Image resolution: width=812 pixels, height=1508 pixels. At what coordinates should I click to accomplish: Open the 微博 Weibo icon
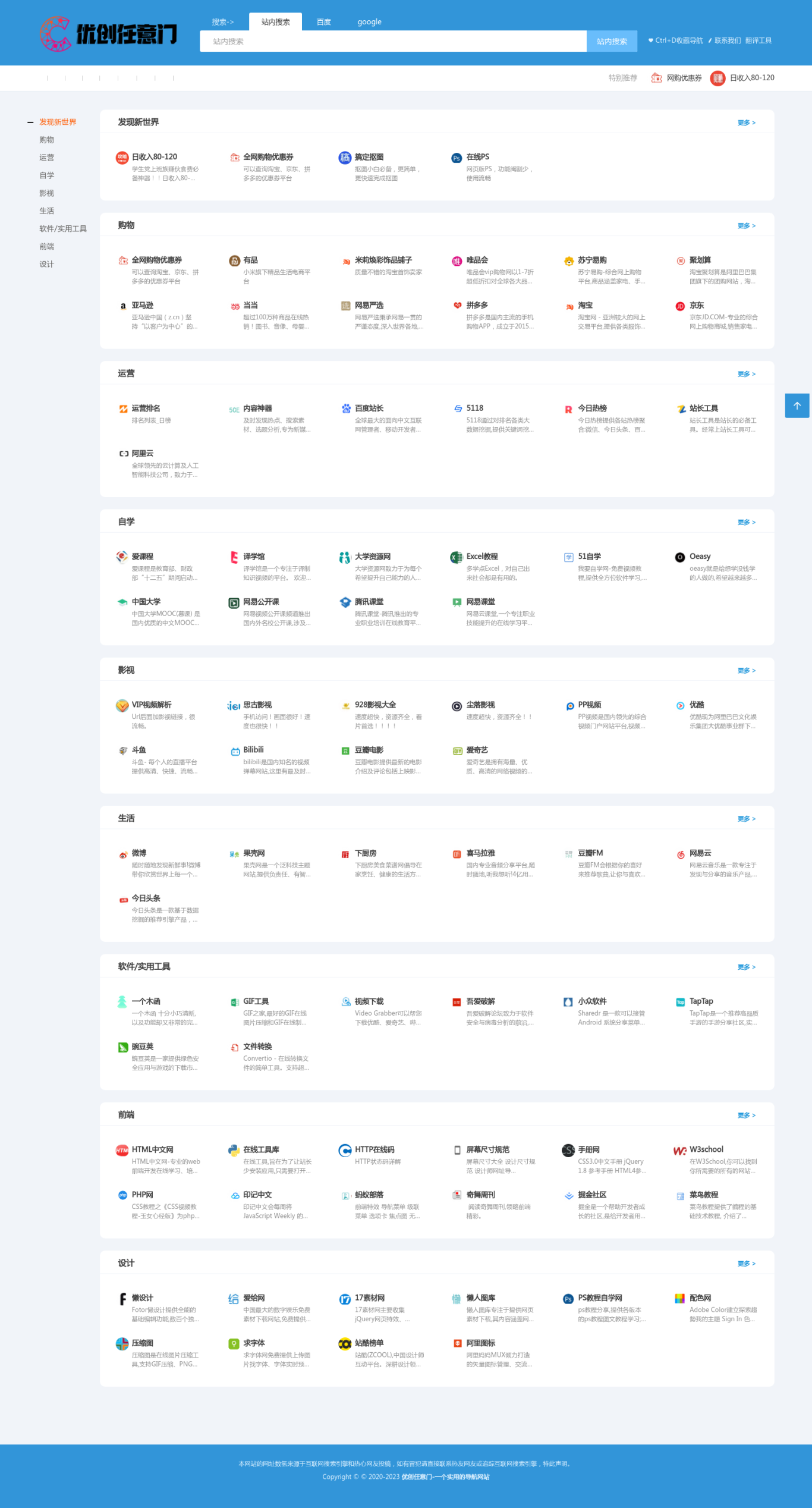[123, 854]
